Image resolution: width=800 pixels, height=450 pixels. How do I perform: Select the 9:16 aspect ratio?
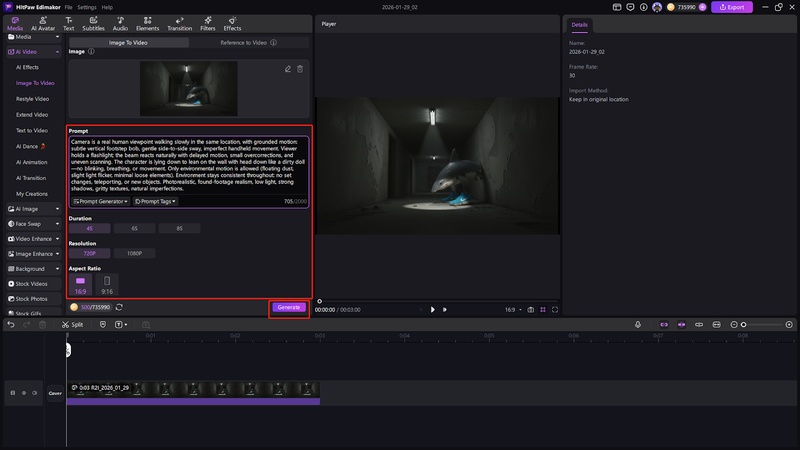coord(107,285)
